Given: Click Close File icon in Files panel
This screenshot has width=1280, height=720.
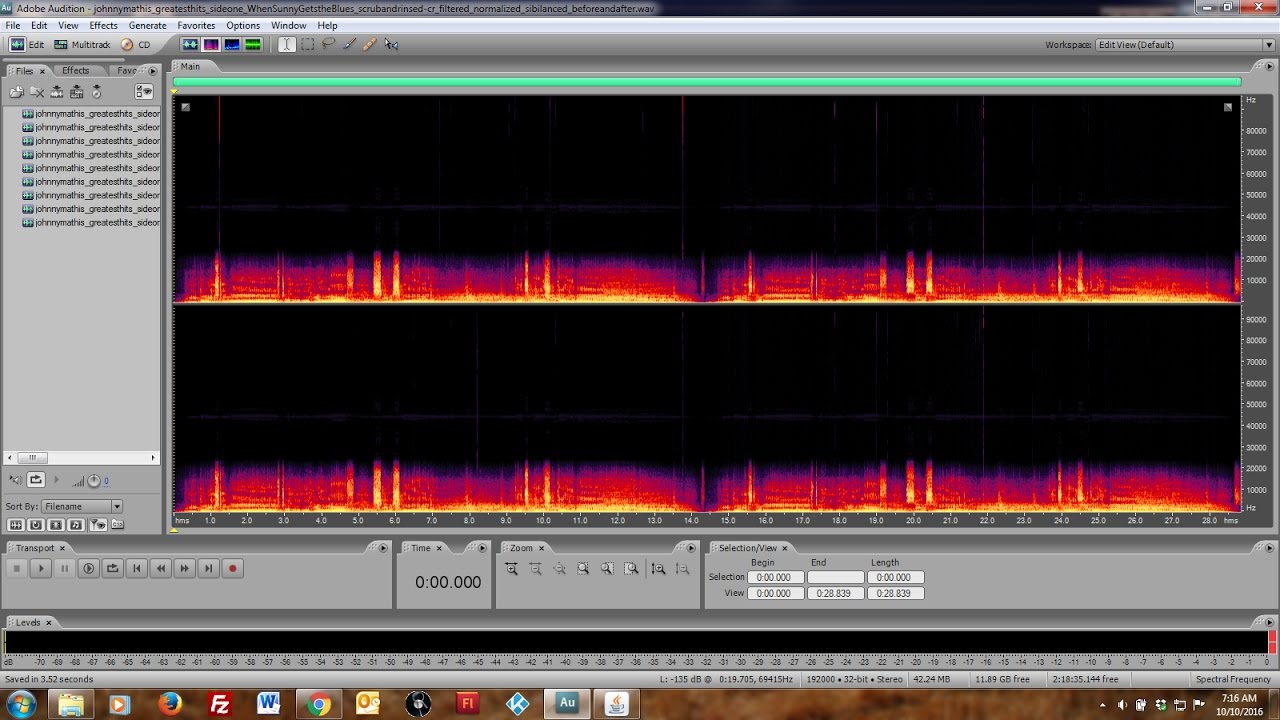Looking at the screenshot, I should click(x=37, y=92).
